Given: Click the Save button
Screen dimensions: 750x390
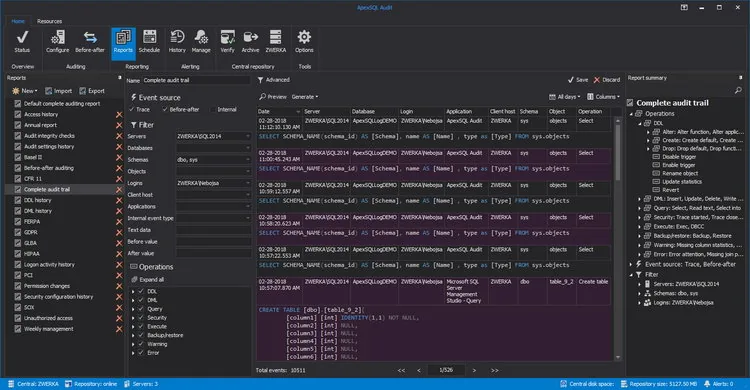Looking at the screenshot, I should (x=578, y=80).
